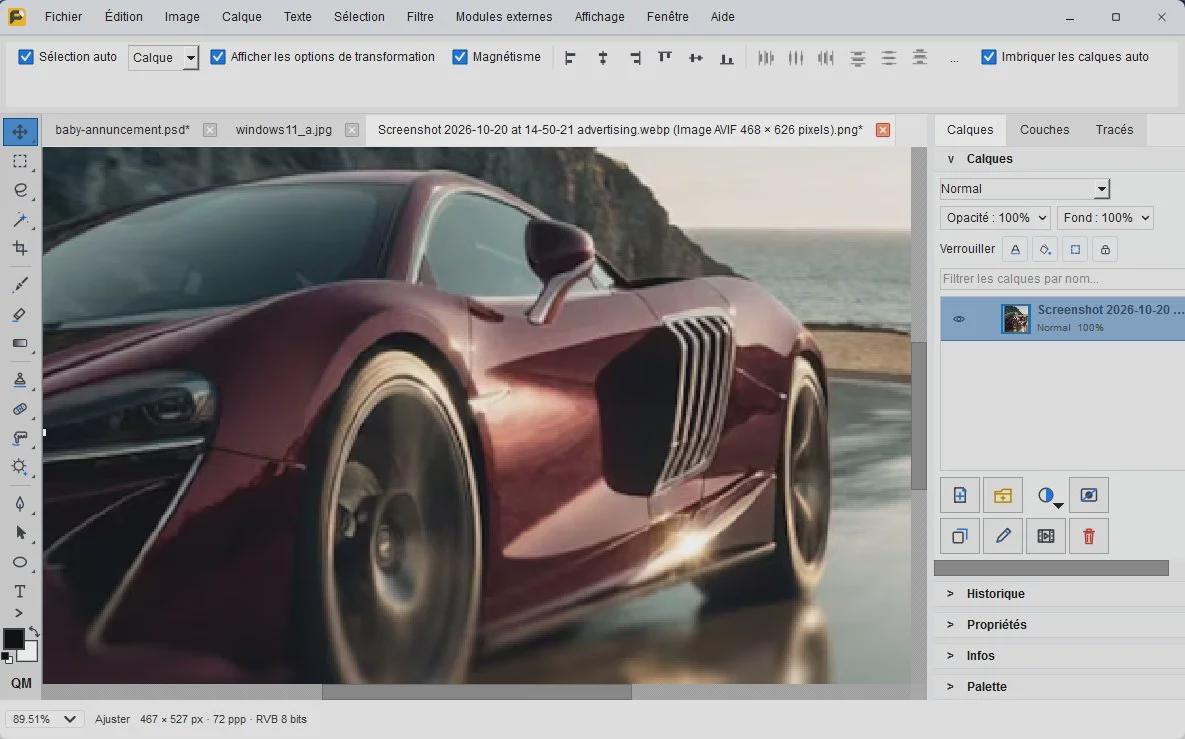The height and width of the screenshot is (739, 1185).
Task: Select the Eraser tool
Action: coord(20,314)
